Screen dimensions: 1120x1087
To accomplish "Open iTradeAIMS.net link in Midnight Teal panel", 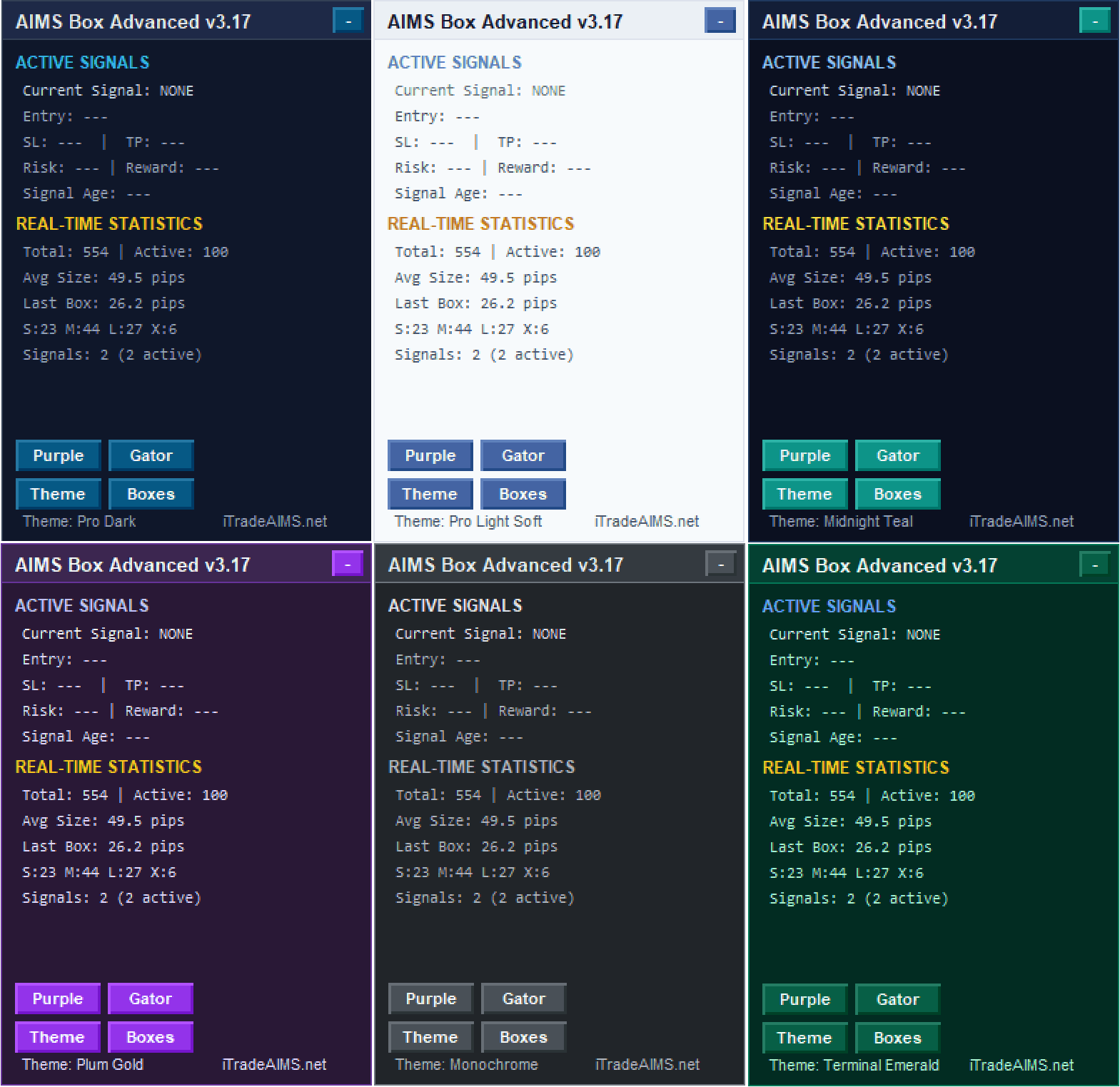I will (1021, 522).
